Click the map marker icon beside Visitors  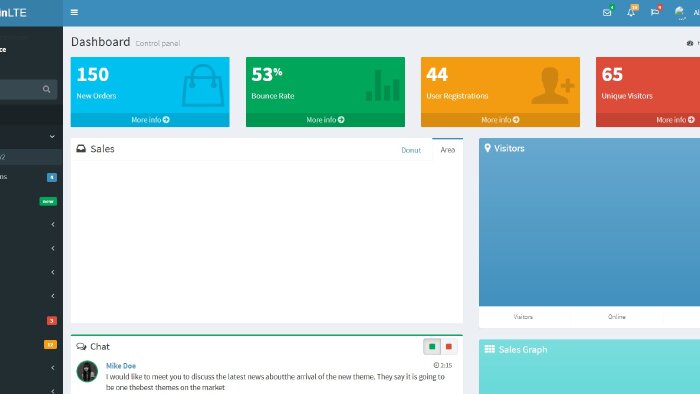pyautogui.click(x=488, y=148)
